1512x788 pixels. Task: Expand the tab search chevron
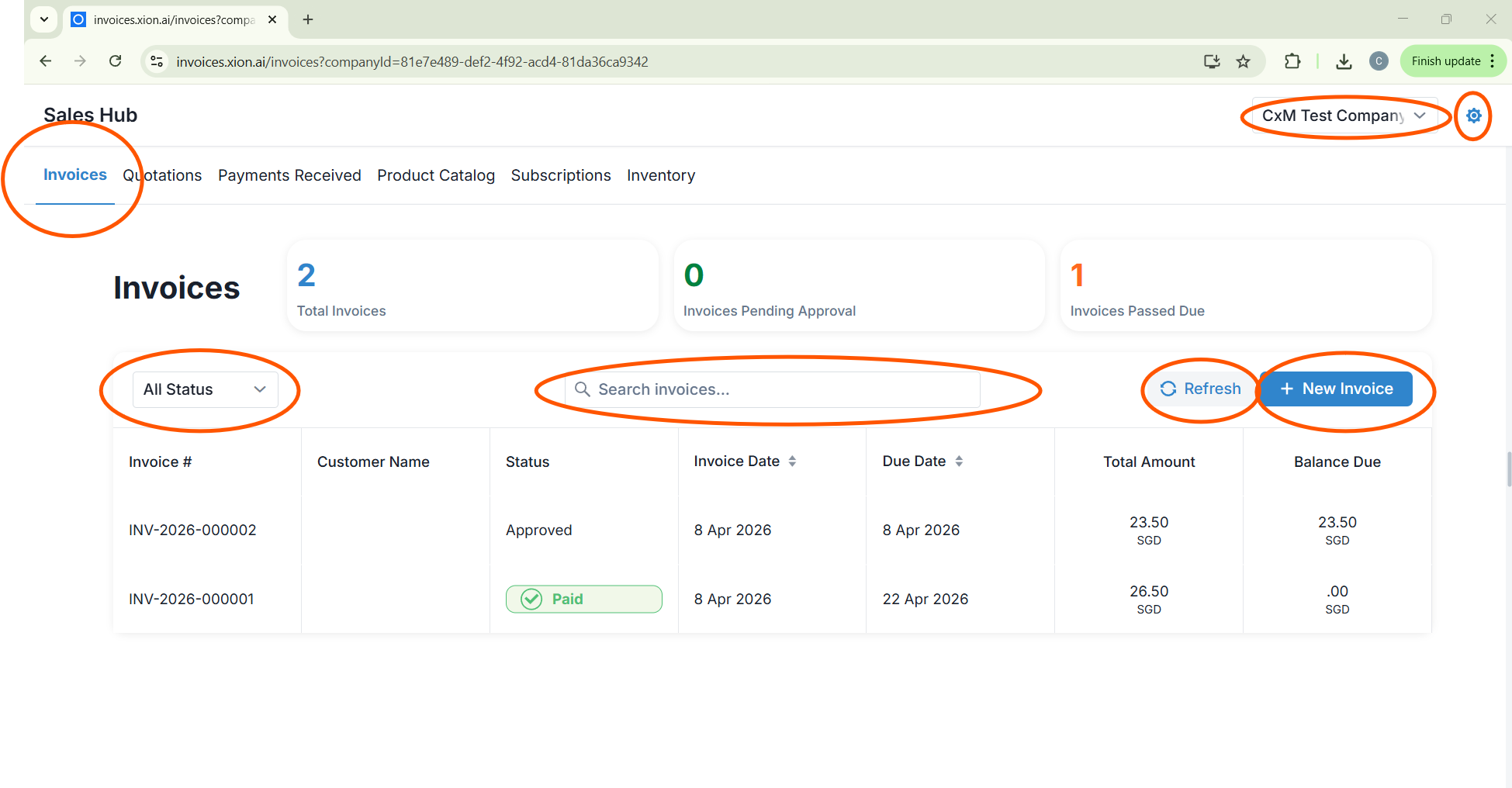click(x=44, y=19)
